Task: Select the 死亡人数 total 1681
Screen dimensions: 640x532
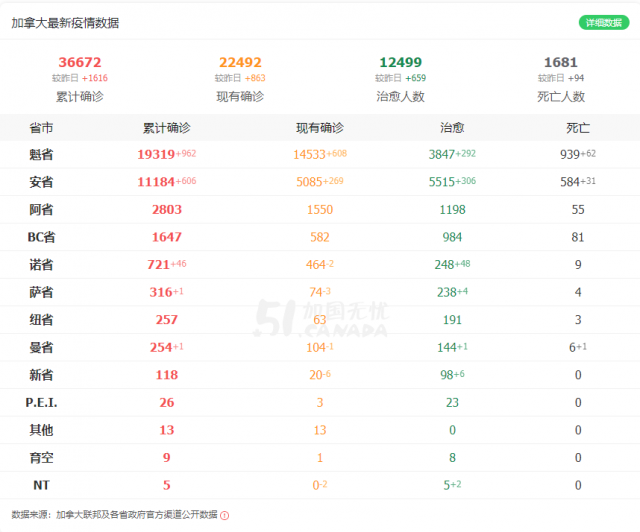Action: click(561, 62)
